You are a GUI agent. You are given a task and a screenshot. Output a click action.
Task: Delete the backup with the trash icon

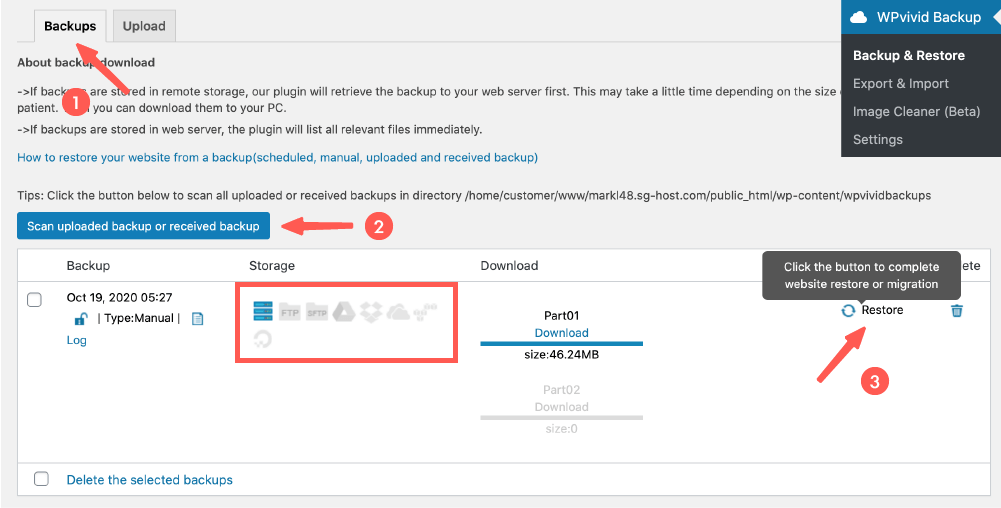point(956,311)
